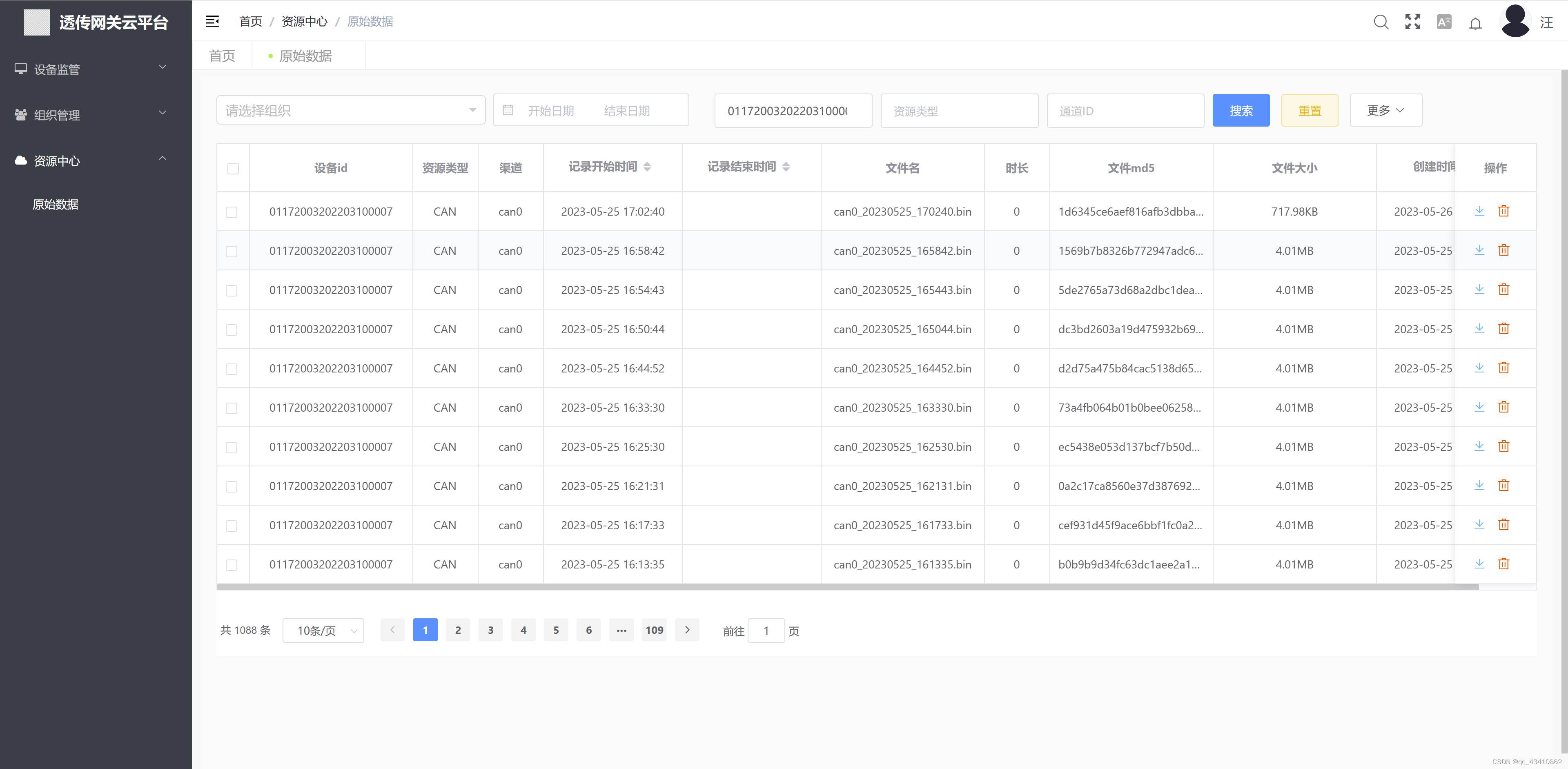Go to page 3
The height and width of the screenshot is (769, 1568).
click(490, 630)
